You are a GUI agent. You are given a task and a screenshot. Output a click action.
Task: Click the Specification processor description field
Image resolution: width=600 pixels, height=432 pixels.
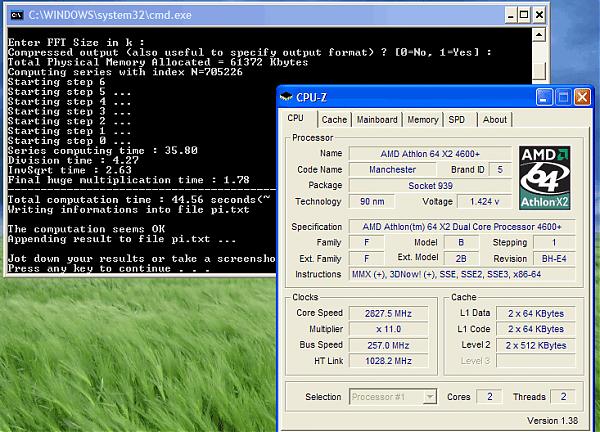(x=462, y=227)
